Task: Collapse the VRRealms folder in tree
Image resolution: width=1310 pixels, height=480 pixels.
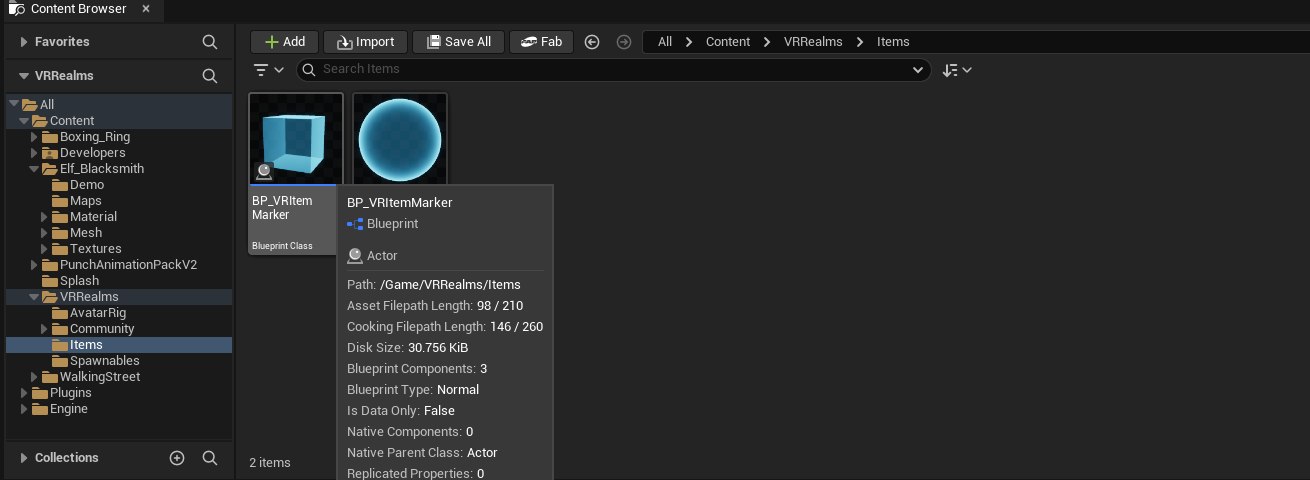Action: click(34, 297)
